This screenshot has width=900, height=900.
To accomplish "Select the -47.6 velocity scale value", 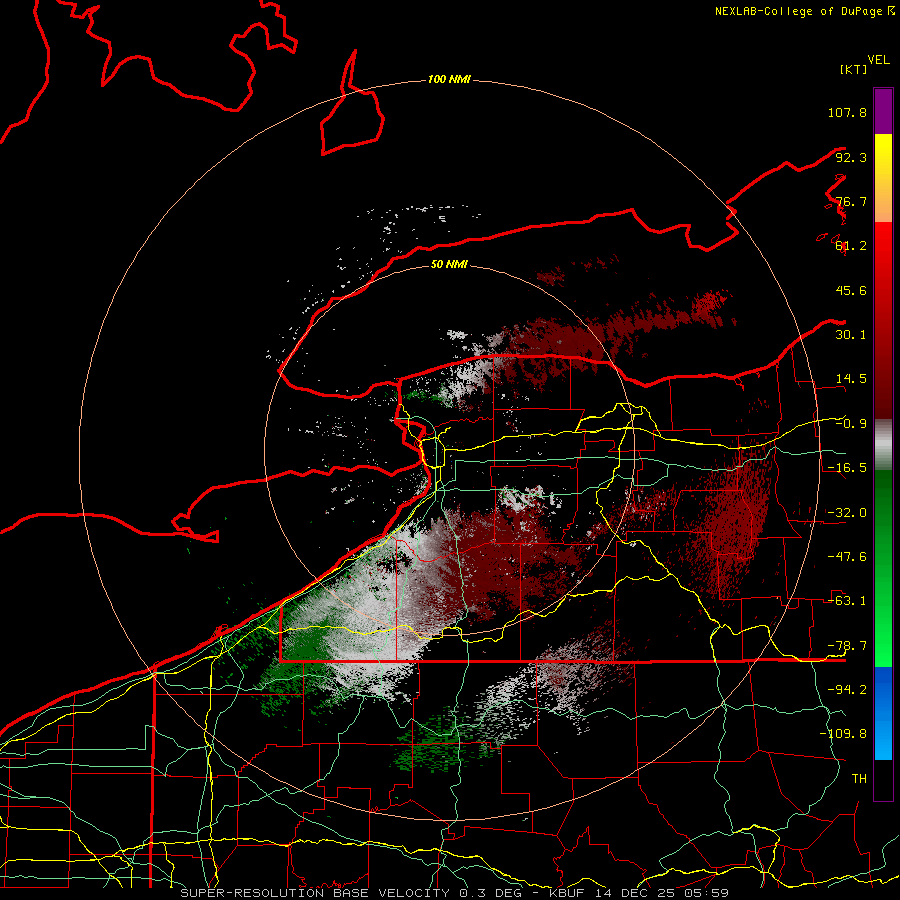I will [847, 557].
